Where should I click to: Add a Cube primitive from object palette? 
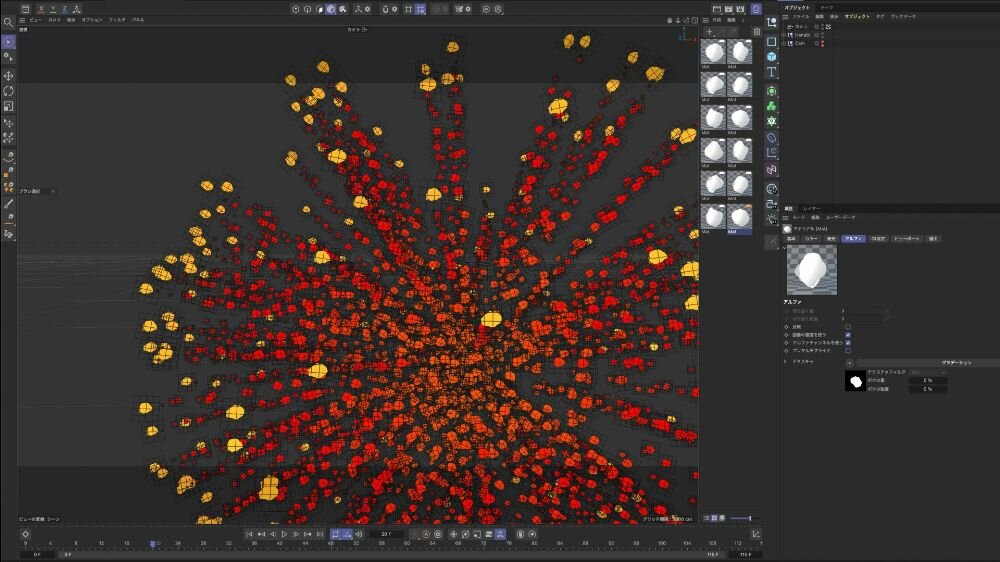772,57
